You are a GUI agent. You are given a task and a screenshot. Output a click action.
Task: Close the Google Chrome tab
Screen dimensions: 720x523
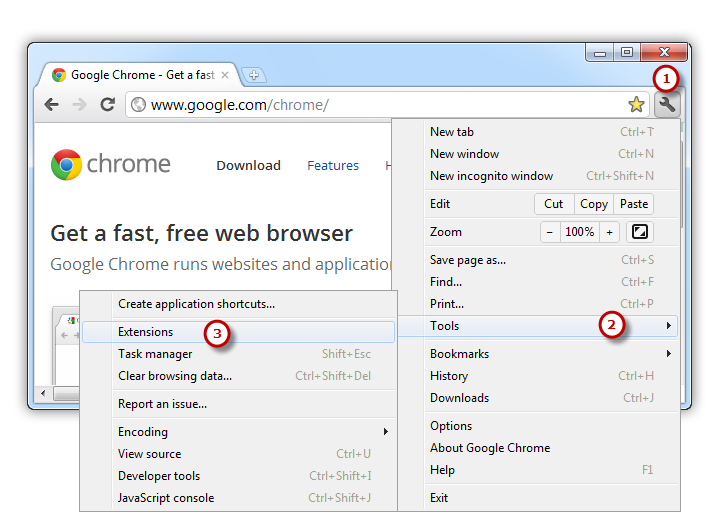(225, 75)
